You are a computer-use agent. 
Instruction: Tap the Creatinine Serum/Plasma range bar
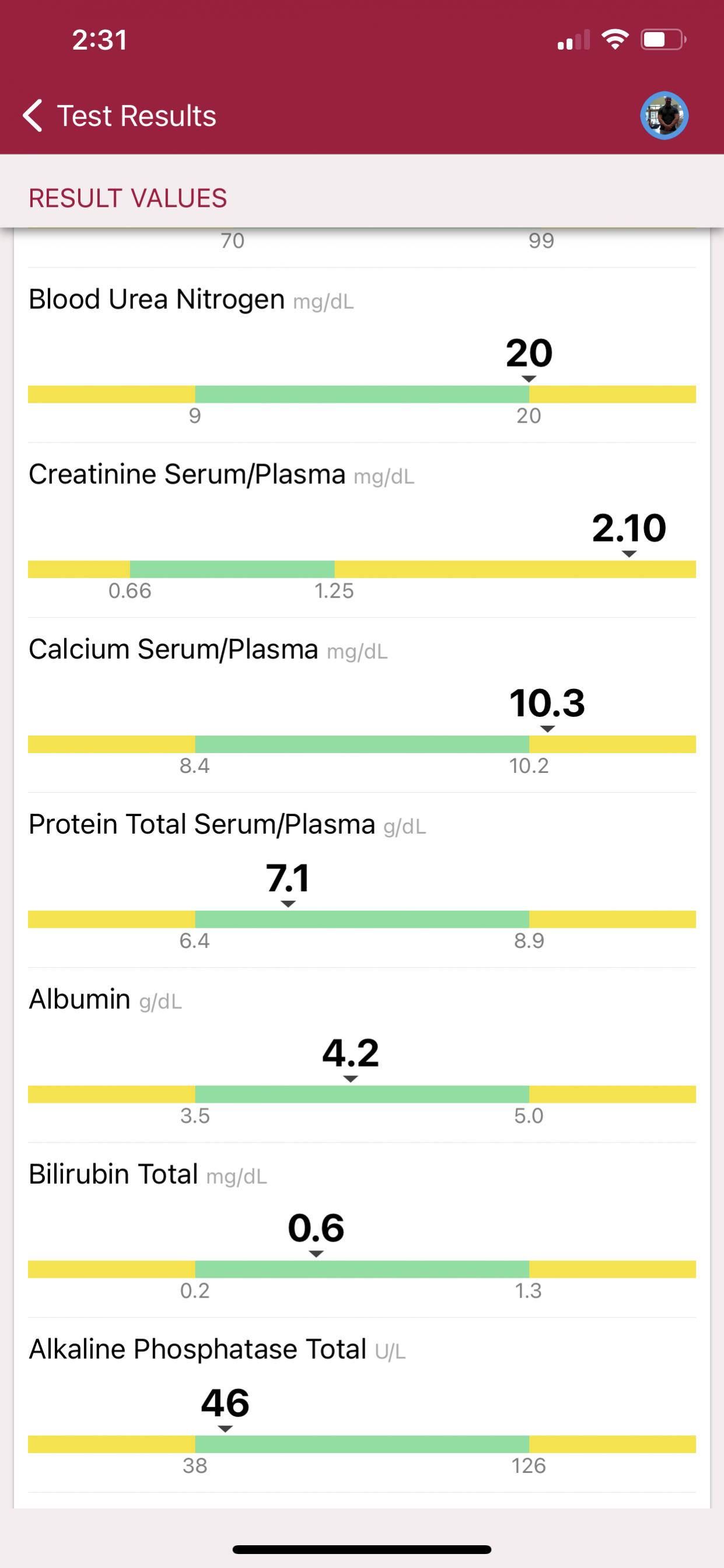(x=361, y=569)
